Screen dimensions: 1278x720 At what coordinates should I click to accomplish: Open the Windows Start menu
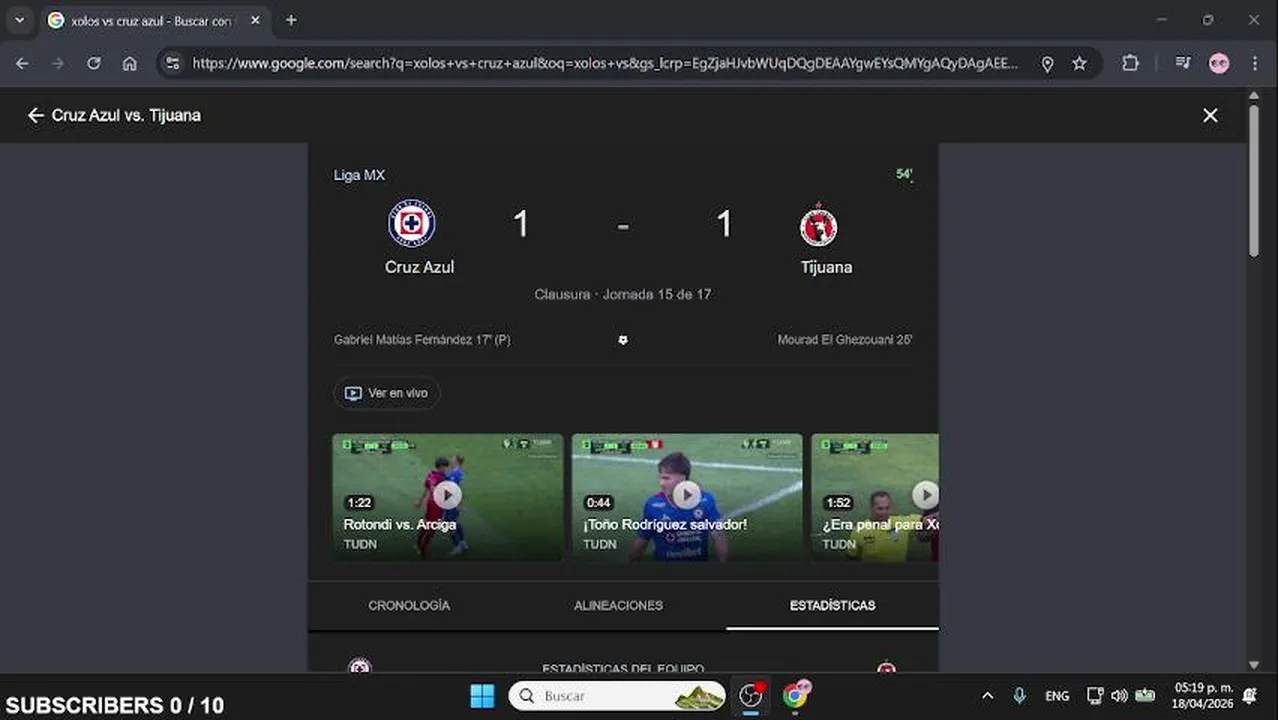482,696
